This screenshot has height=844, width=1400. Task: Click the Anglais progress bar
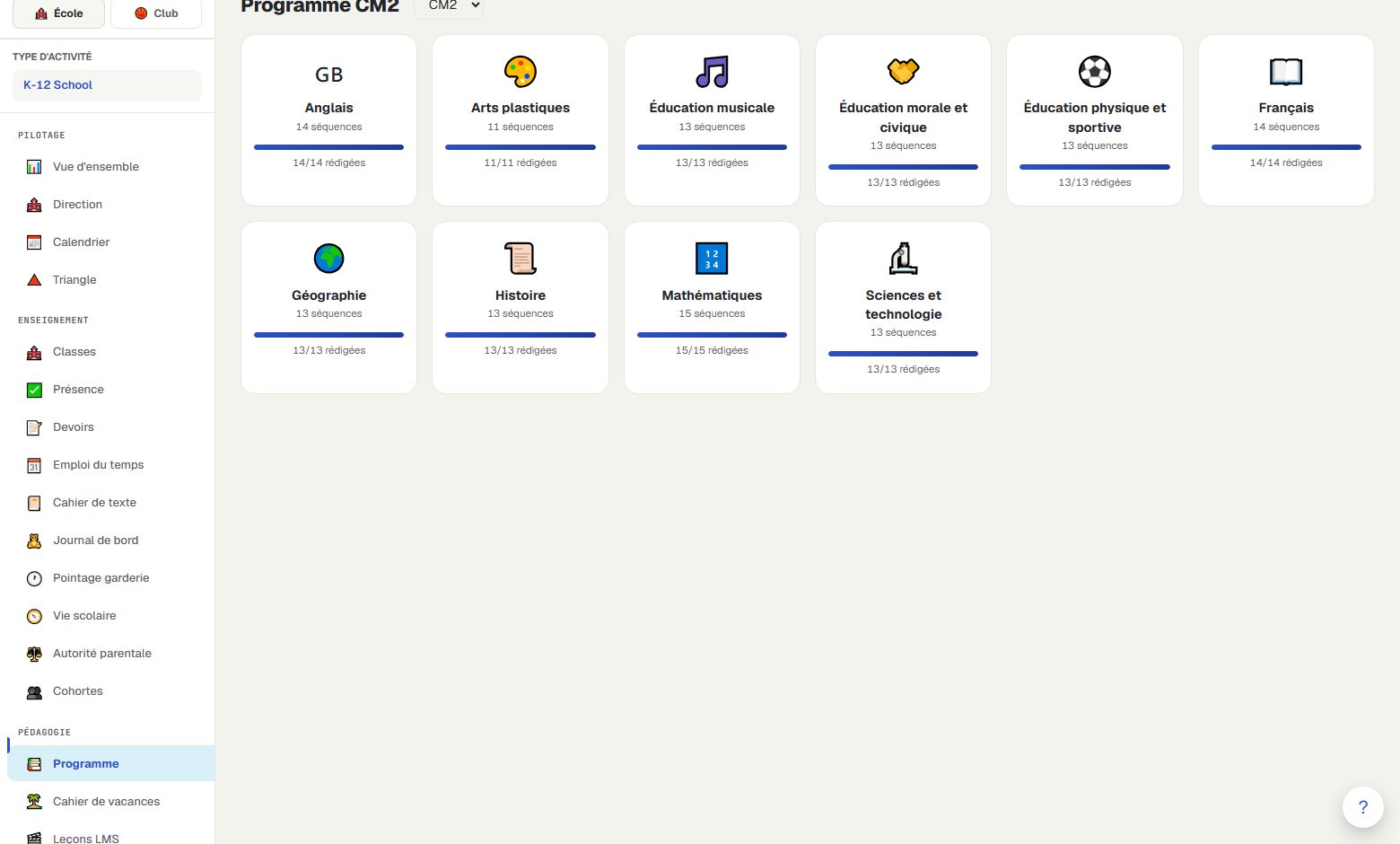coord(328,147)
